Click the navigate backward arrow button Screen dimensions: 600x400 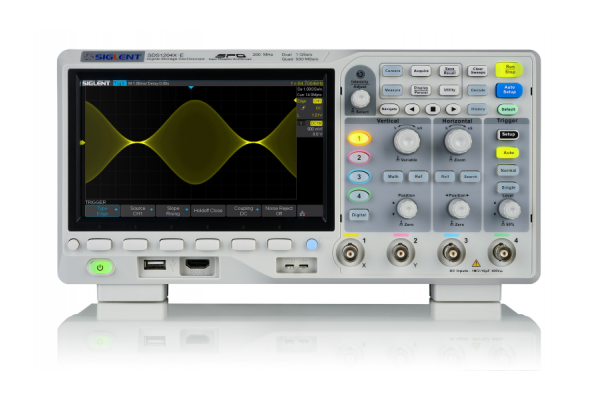click(x=412, y=109)
